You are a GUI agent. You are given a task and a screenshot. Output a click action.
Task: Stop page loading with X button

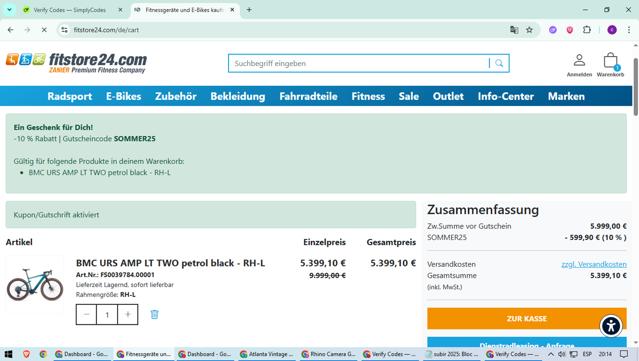pos(44,30)
